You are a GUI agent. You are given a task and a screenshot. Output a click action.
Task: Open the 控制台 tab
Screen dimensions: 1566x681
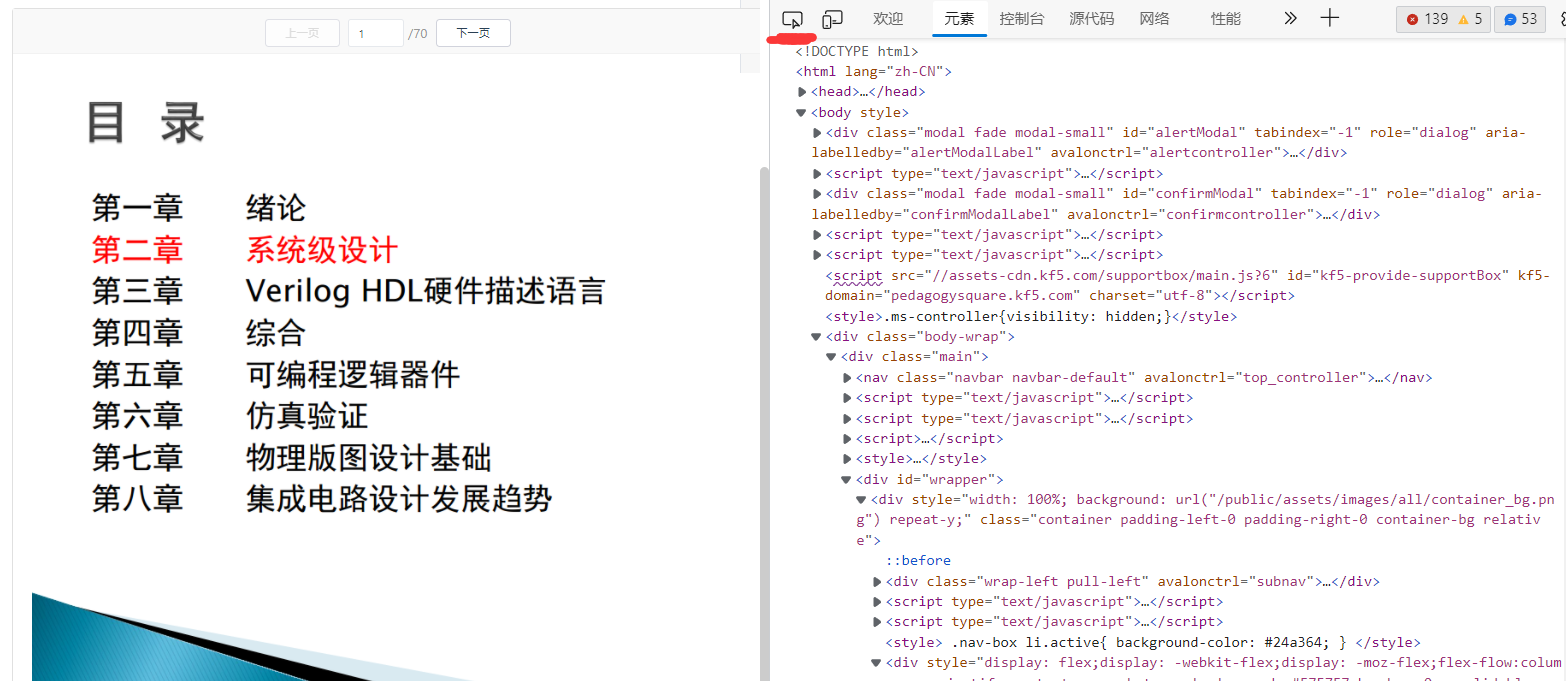tap(1022, 18)
